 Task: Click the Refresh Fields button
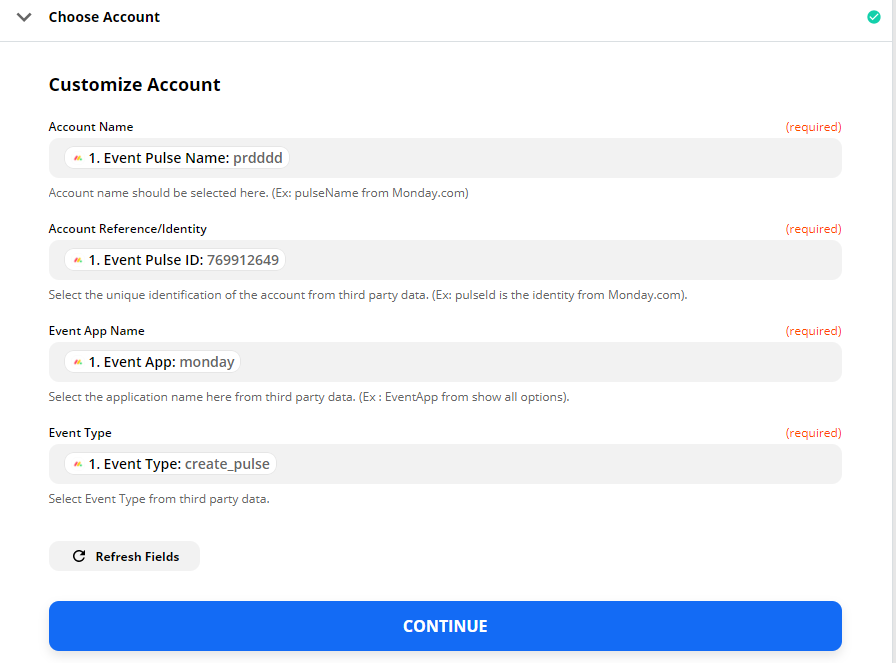tap(124, 556)
